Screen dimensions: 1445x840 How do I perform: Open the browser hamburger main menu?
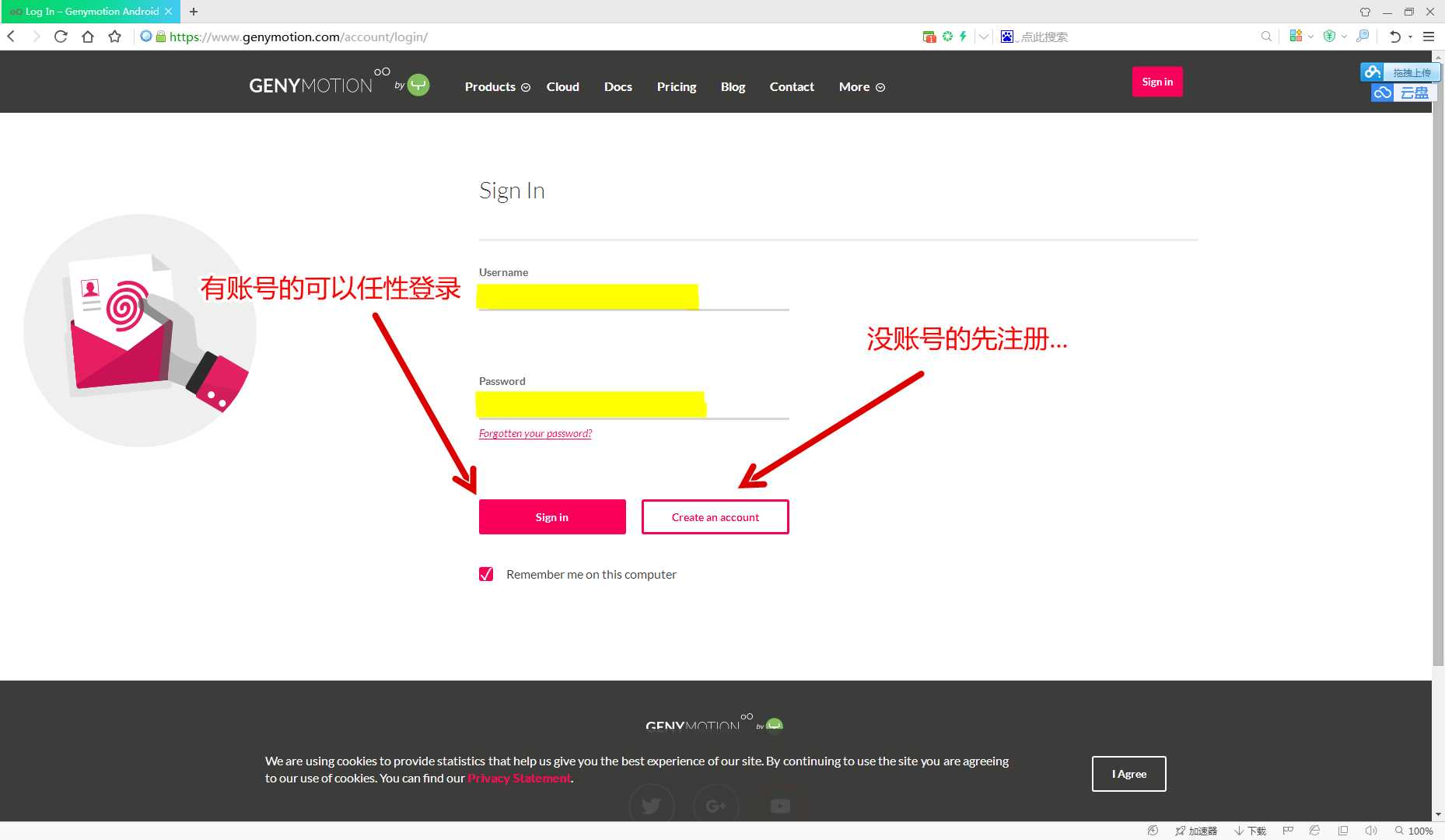1429,37
